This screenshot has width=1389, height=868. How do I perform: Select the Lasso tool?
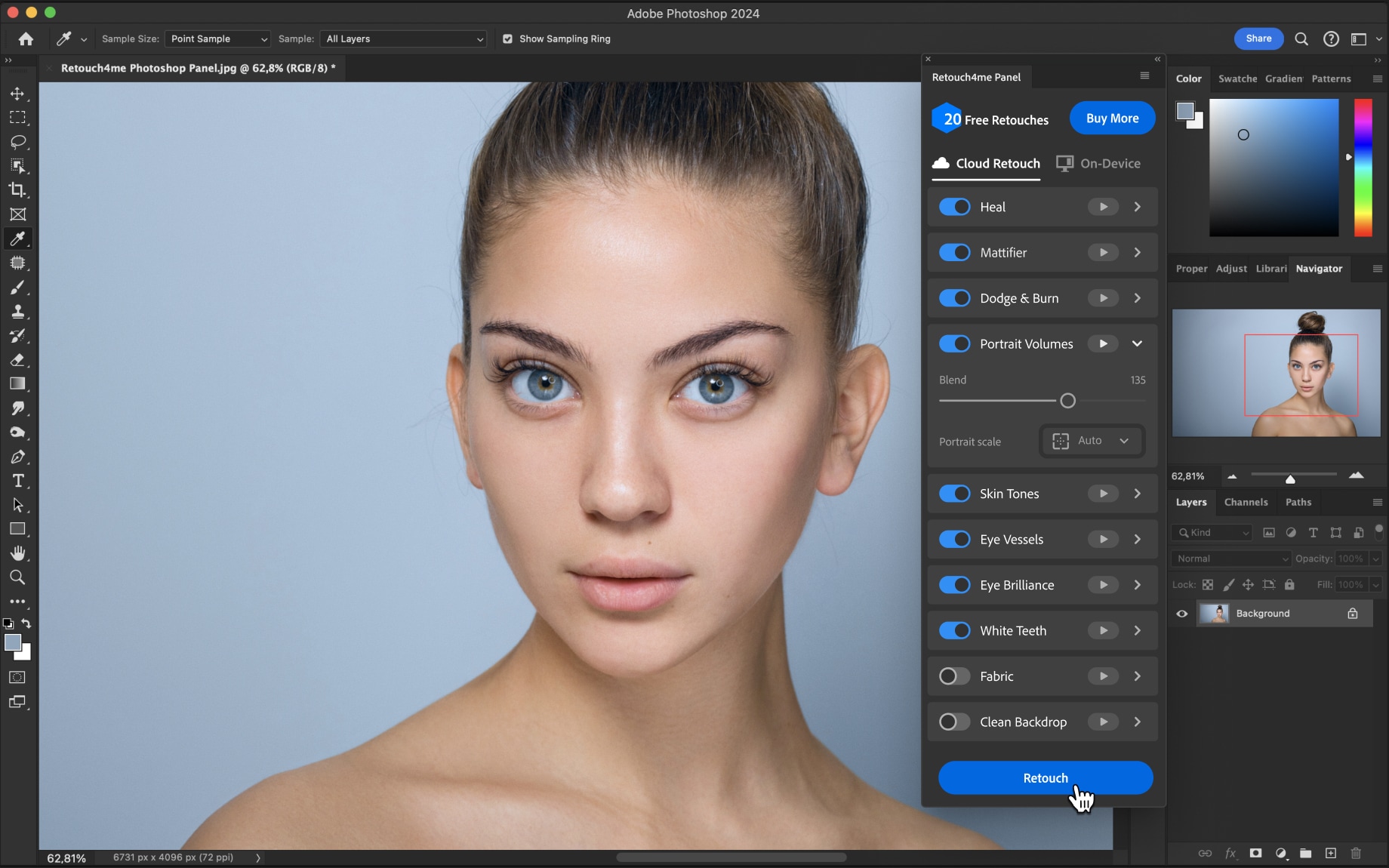[17, 142]
